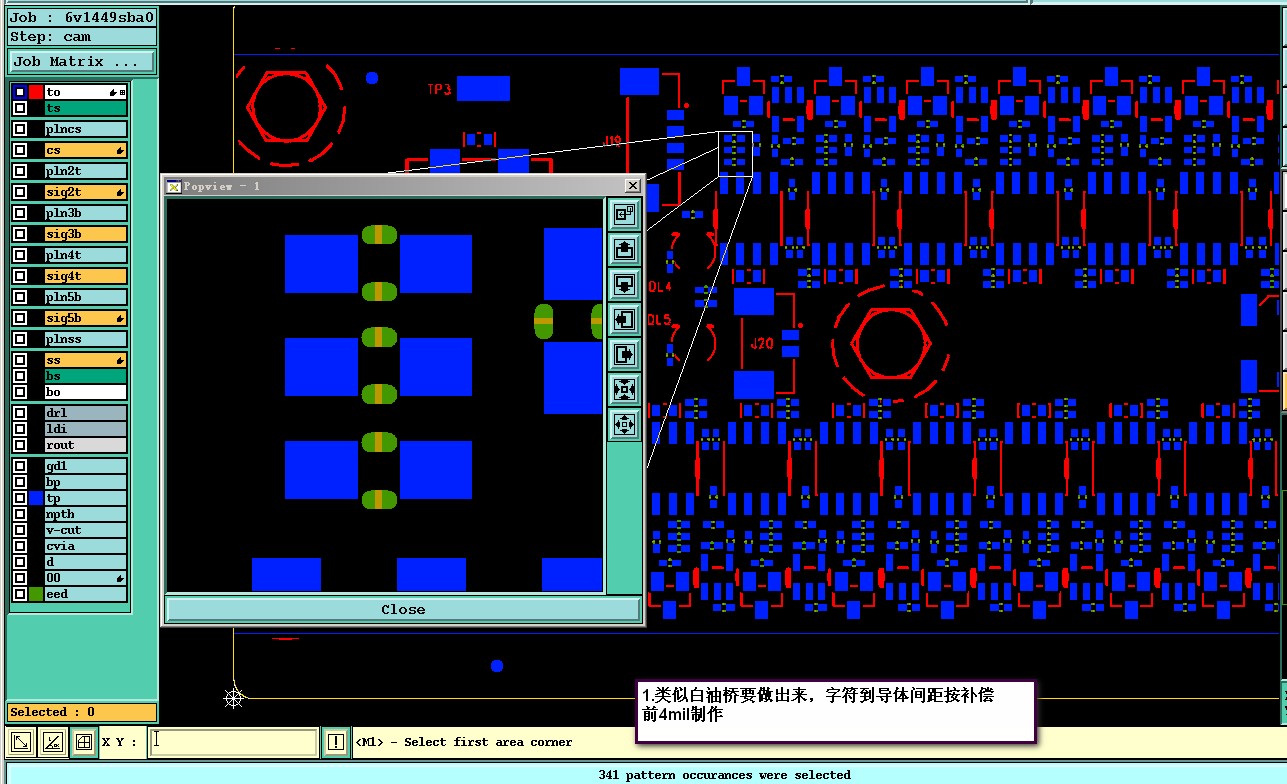Image resolution: width=1287 pixels, height=784 pixels.
Task: Toggle display checkbox of layer 'drl'
Action: coord(20,413)
